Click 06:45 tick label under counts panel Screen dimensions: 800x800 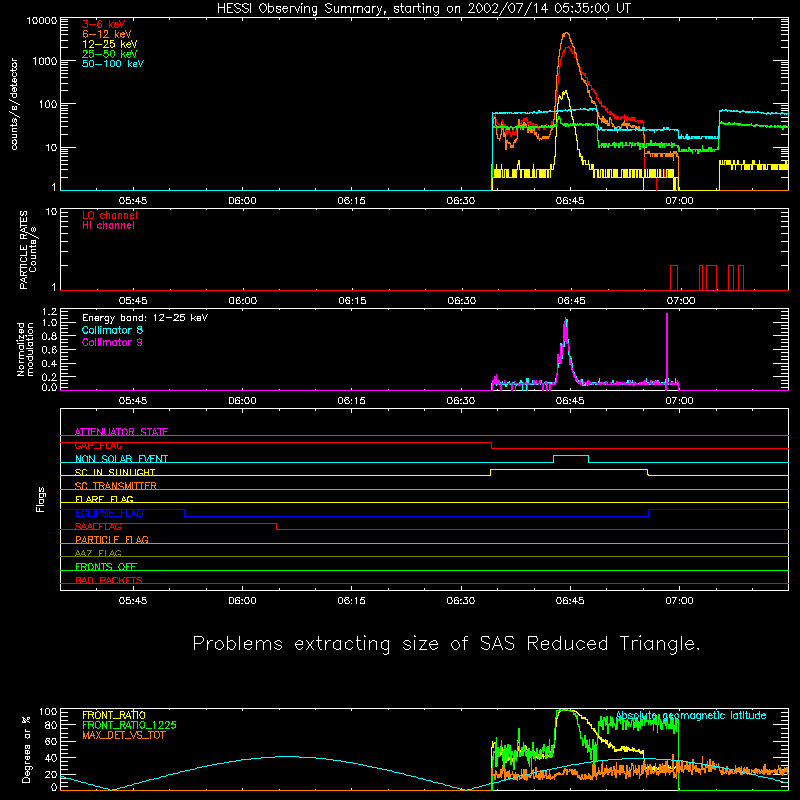pyautogui.click(x=570, y=201)
